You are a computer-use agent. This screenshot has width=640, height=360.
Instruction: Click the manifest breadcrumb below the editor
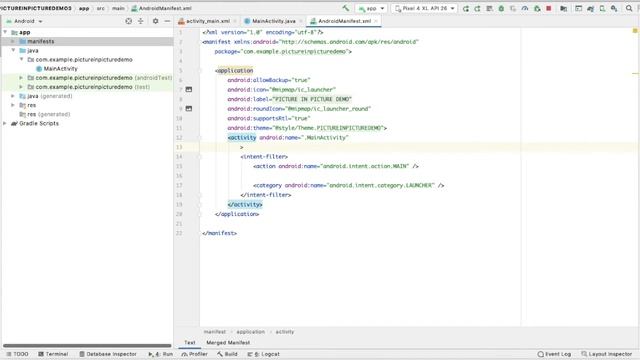pyautogui.click(x=215, y=332)
